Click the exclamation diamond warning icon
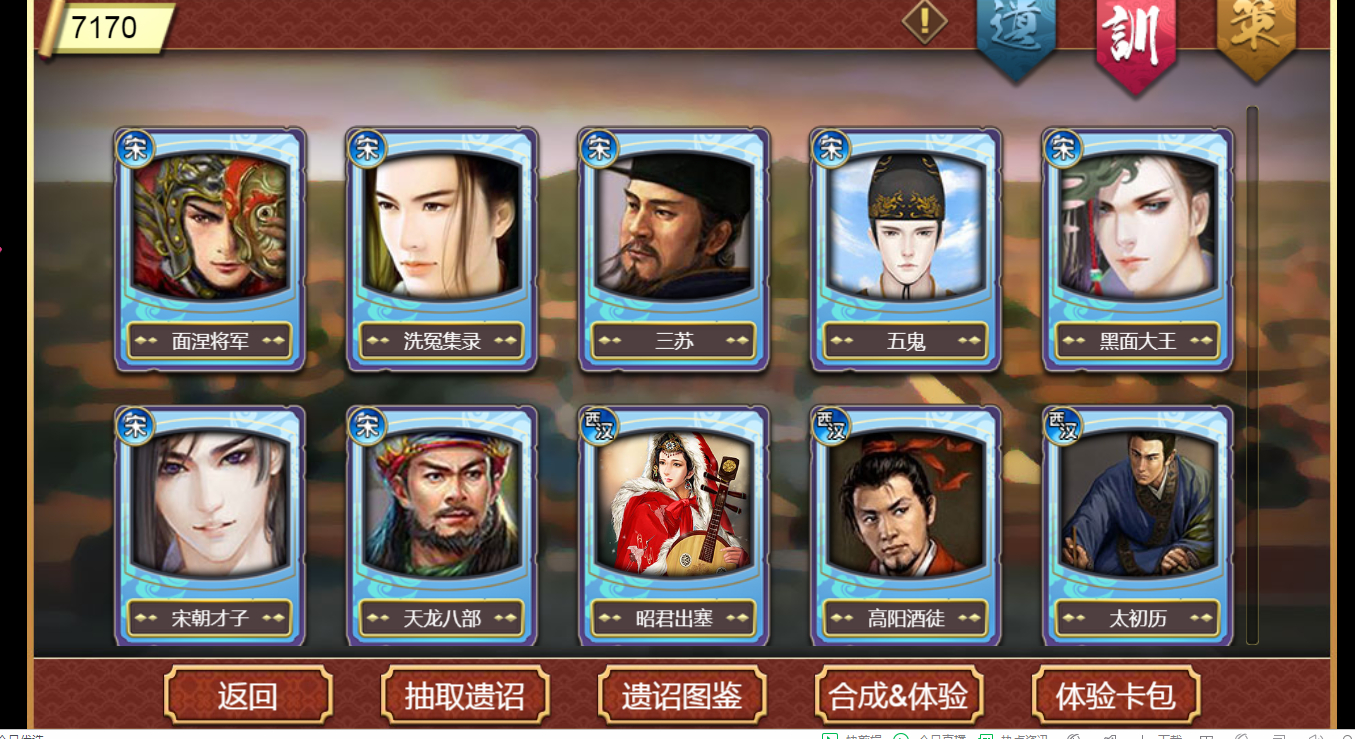Viewport: 1355px width, 739px height. (925, 20)
